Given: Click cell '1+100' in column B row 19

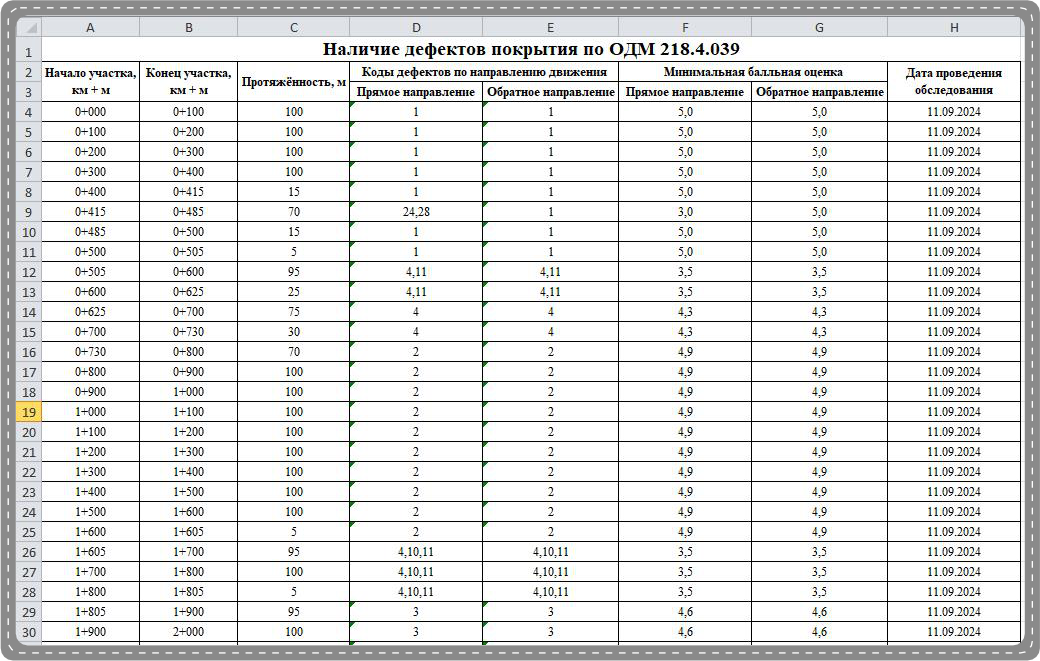Looking at the screenshot, I should pos(188,412).
